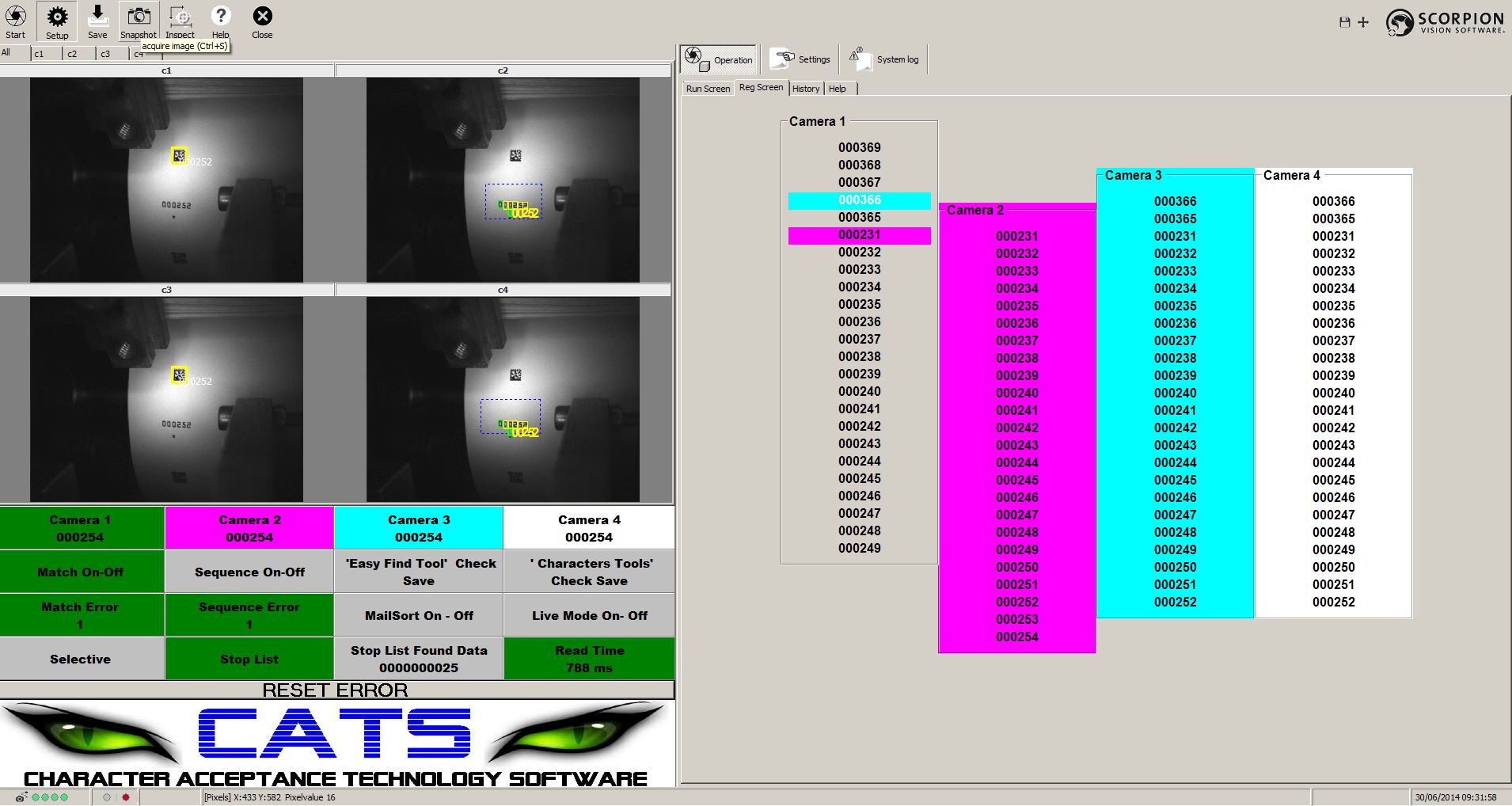Toggle Sequence On-Off

[x=249, y=572]
